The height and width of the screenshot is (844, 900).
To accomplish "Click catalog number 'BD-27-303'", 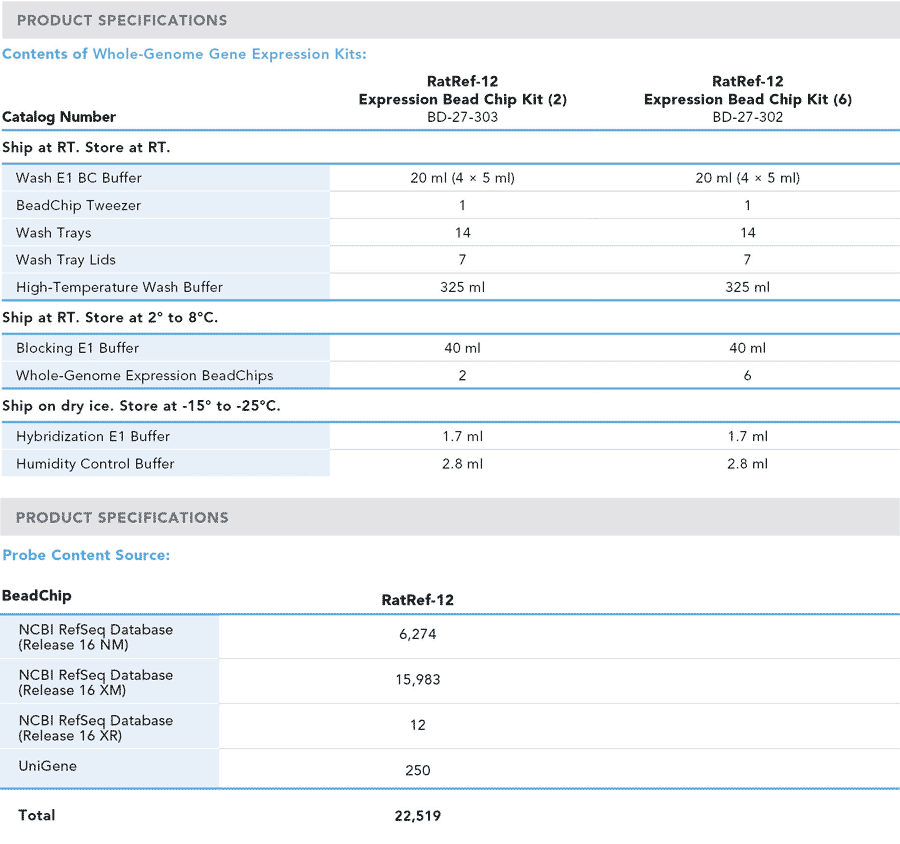I will point(462,117).
